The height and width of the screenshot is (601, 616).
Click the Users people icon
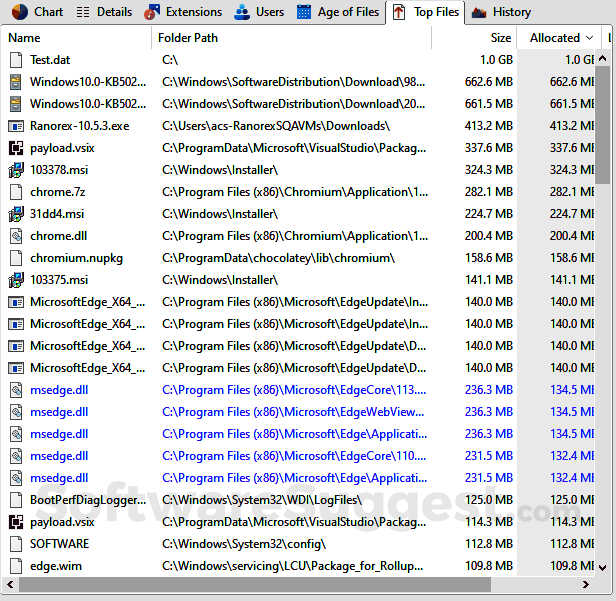pos(242,12)
